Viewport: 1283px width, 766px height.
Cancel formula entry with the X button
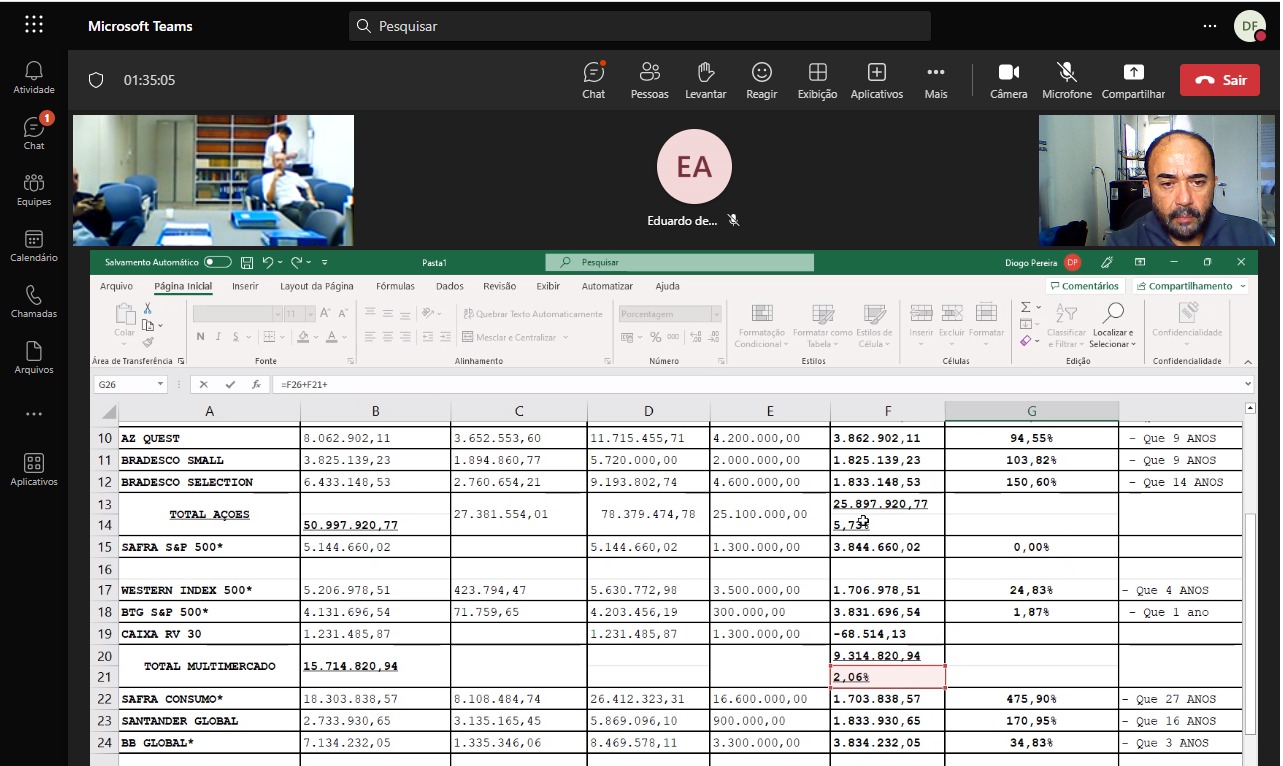204,384
